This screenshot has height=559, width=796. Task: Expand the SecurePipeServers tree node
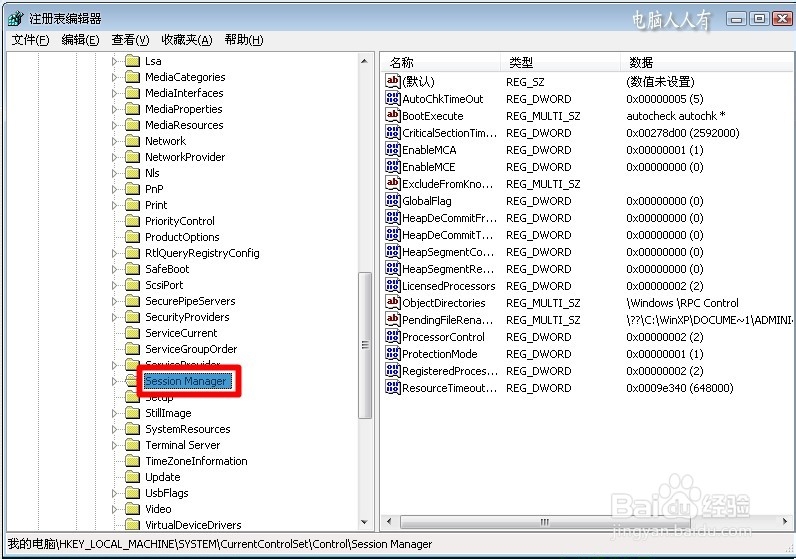coord(114,302)
